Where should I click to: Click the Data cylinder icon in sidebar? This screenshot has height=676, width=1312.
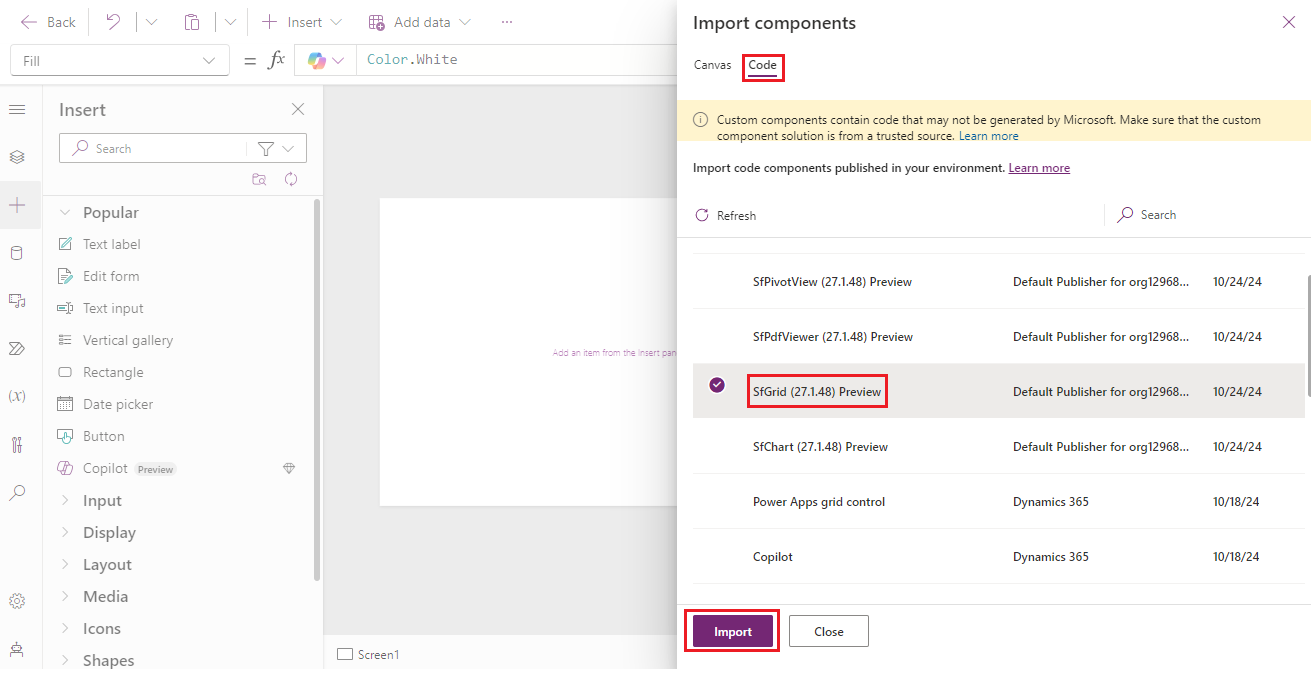tap(17, 253)
